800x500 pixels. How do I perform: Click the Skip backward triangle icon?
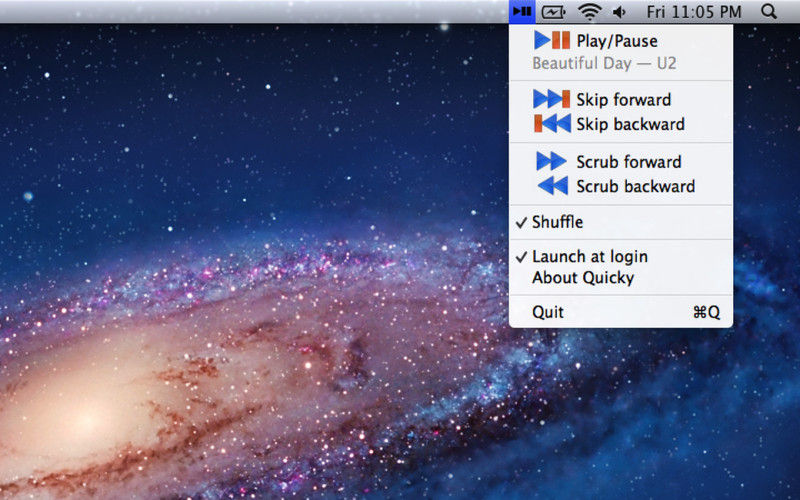552,123
